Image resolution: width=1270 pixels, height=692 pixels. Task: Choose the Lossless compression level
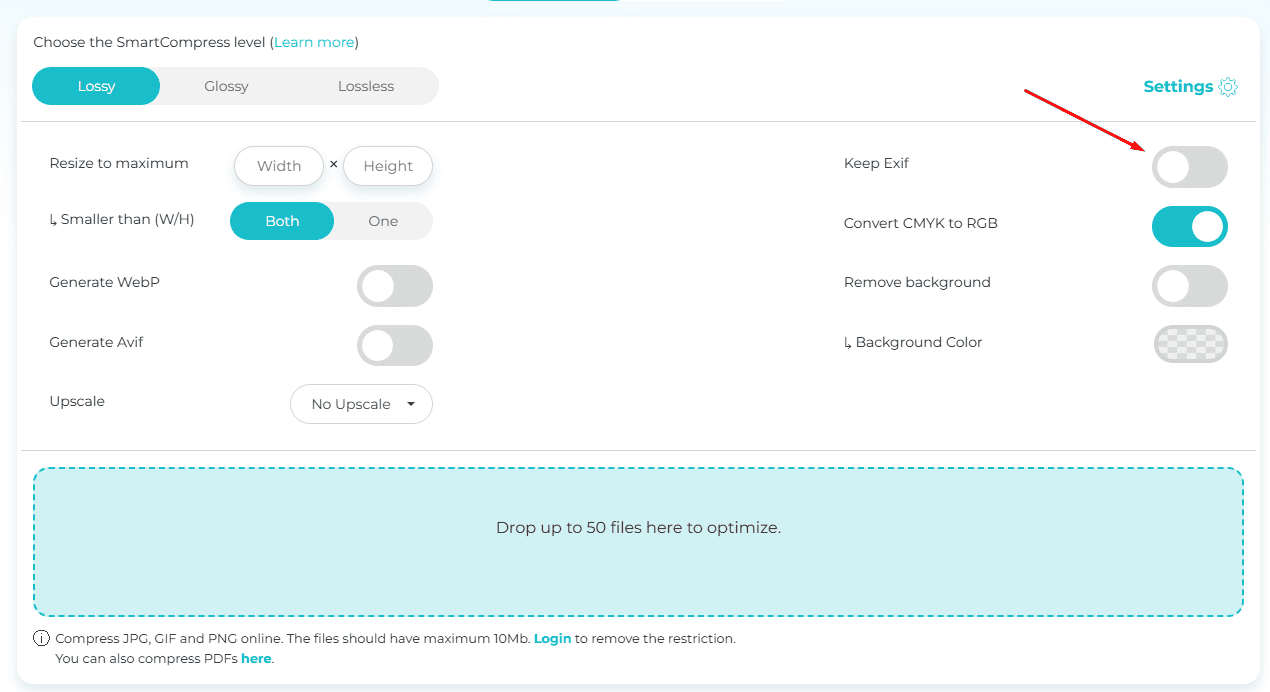tap(366, 86)
